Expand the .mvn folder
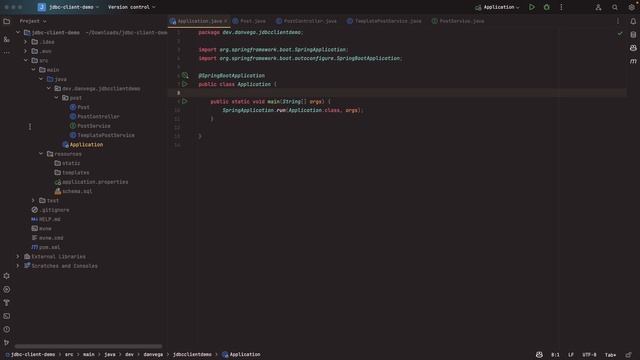The width and height of the screenshot is (640, 360). tap(26, 51)
